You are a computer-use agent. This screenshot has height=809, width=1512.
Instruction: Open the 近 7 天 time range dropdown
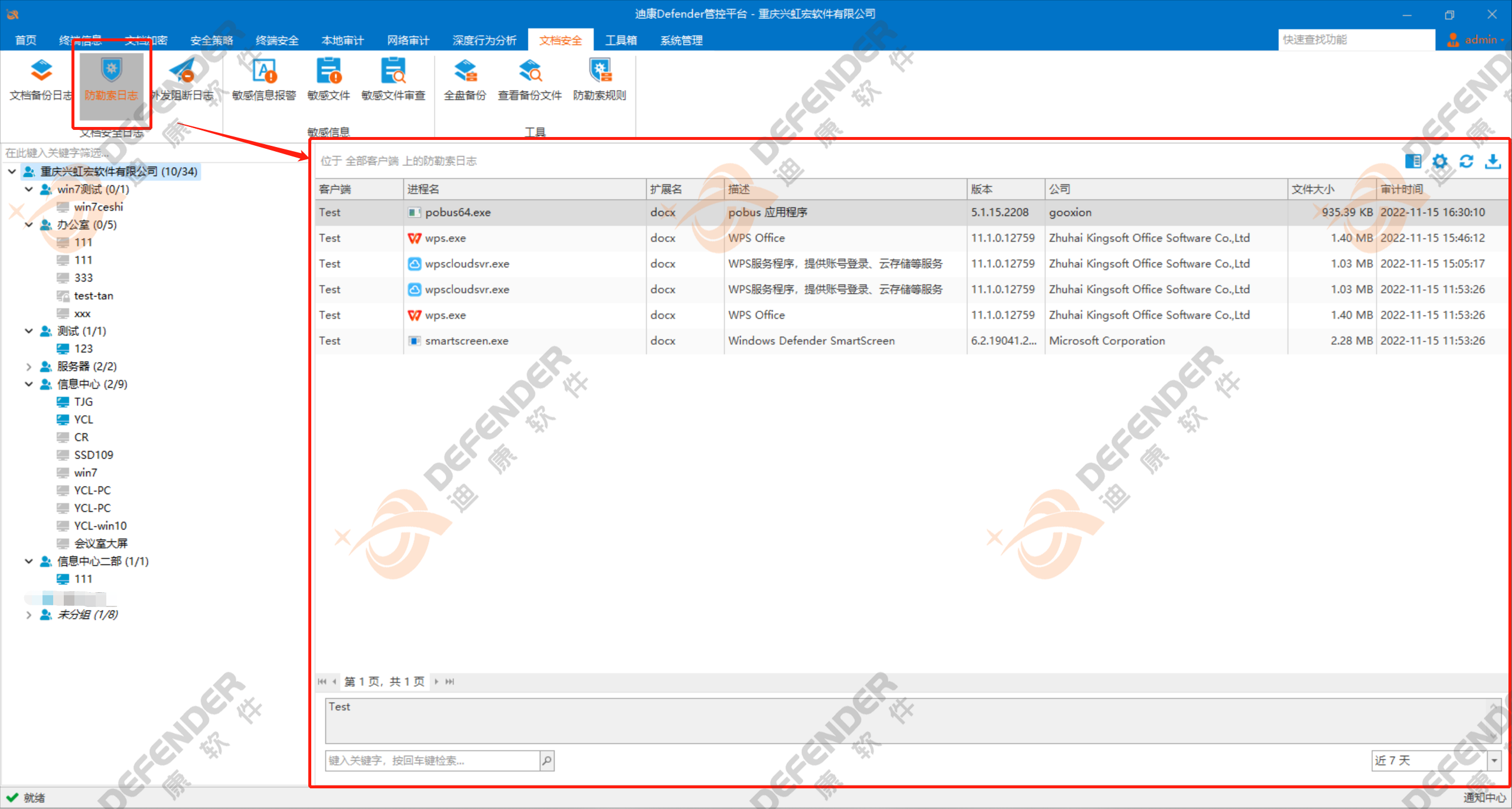tap(1494, 761)
